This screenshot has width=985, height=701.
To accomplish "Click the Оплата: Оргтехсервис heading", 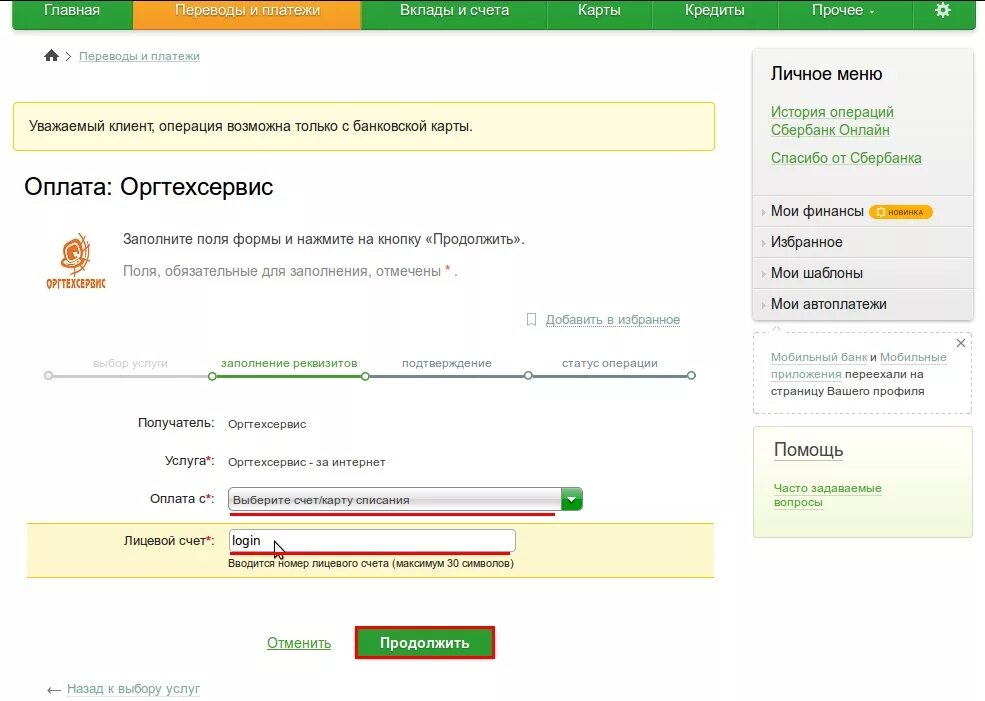I will pos(149,187).
